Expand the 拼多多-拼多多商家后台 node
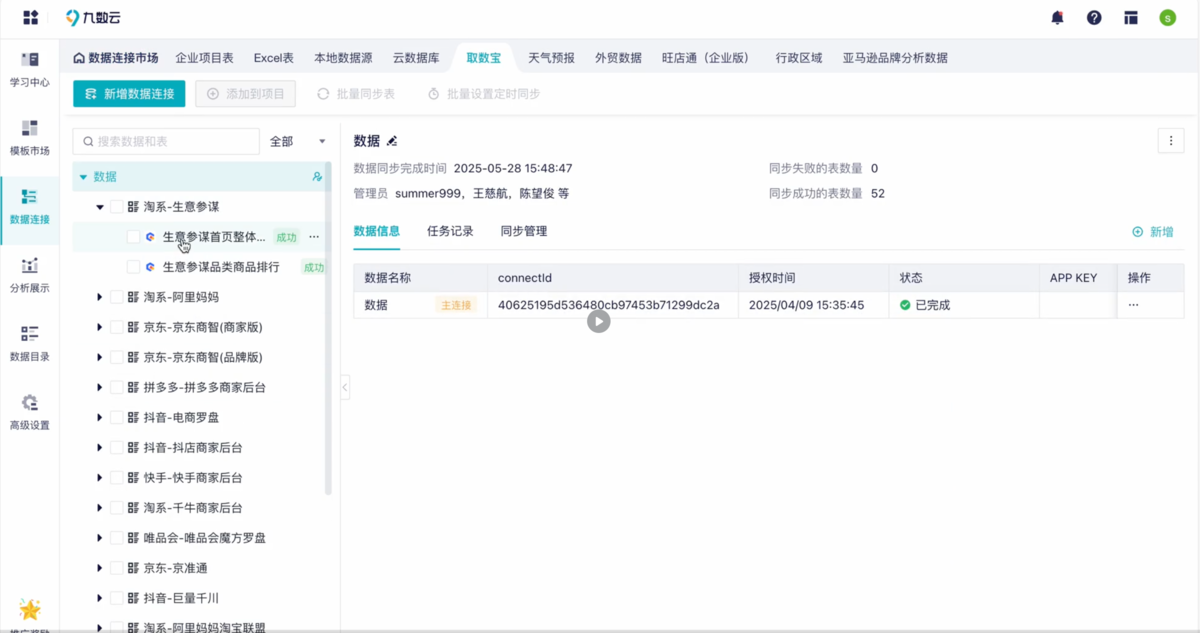 pos(100,387)
